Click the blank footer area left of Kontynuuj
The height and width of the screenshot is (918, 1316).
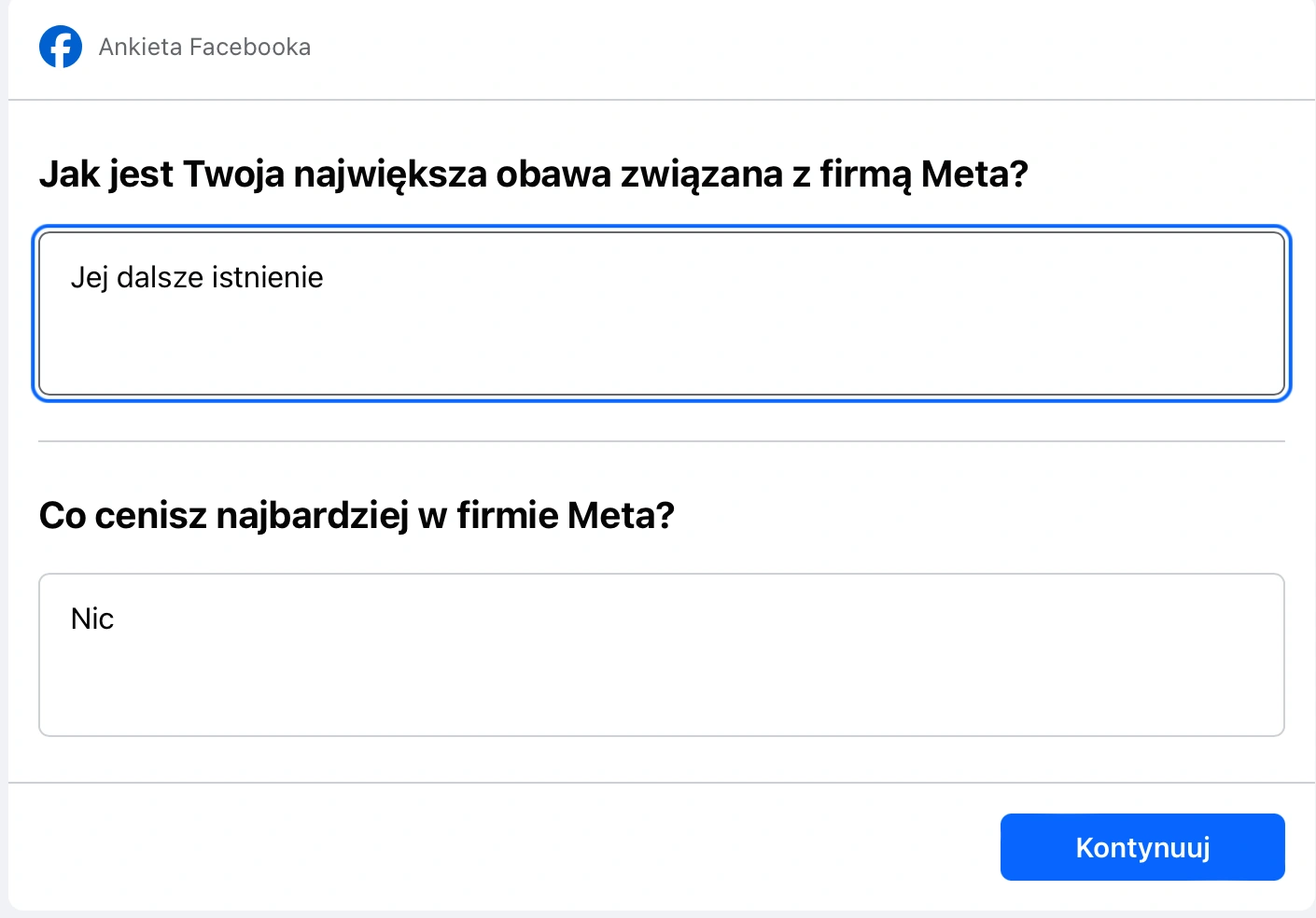point(504,847)
